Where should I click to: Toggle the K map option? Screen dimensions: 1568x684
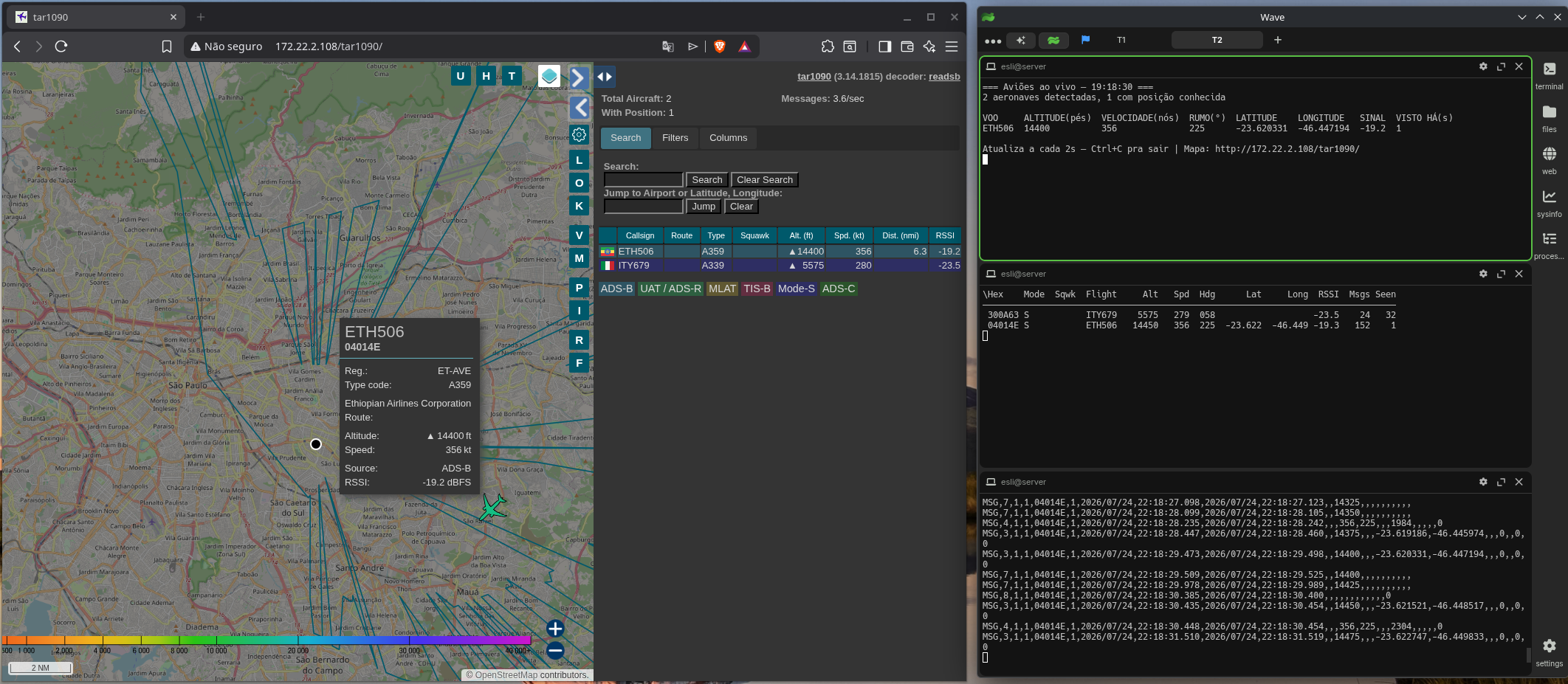(x=580, y=206)
